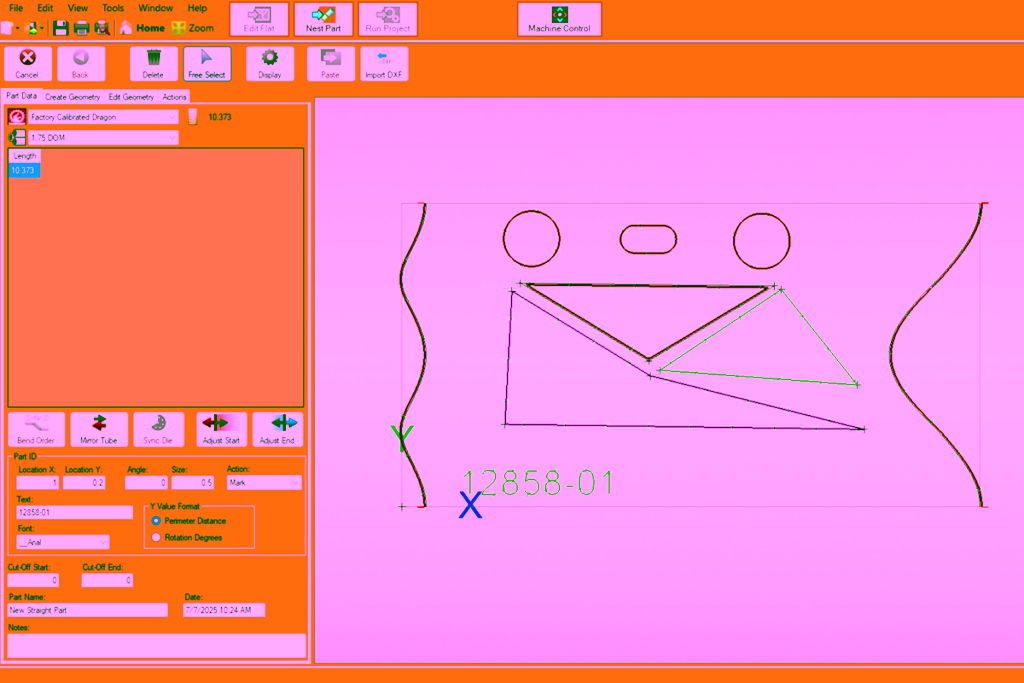The image size is (1024, 683).
Task: Click the Bend Order button
Action: pyautogui.click(x=36, y=429)
